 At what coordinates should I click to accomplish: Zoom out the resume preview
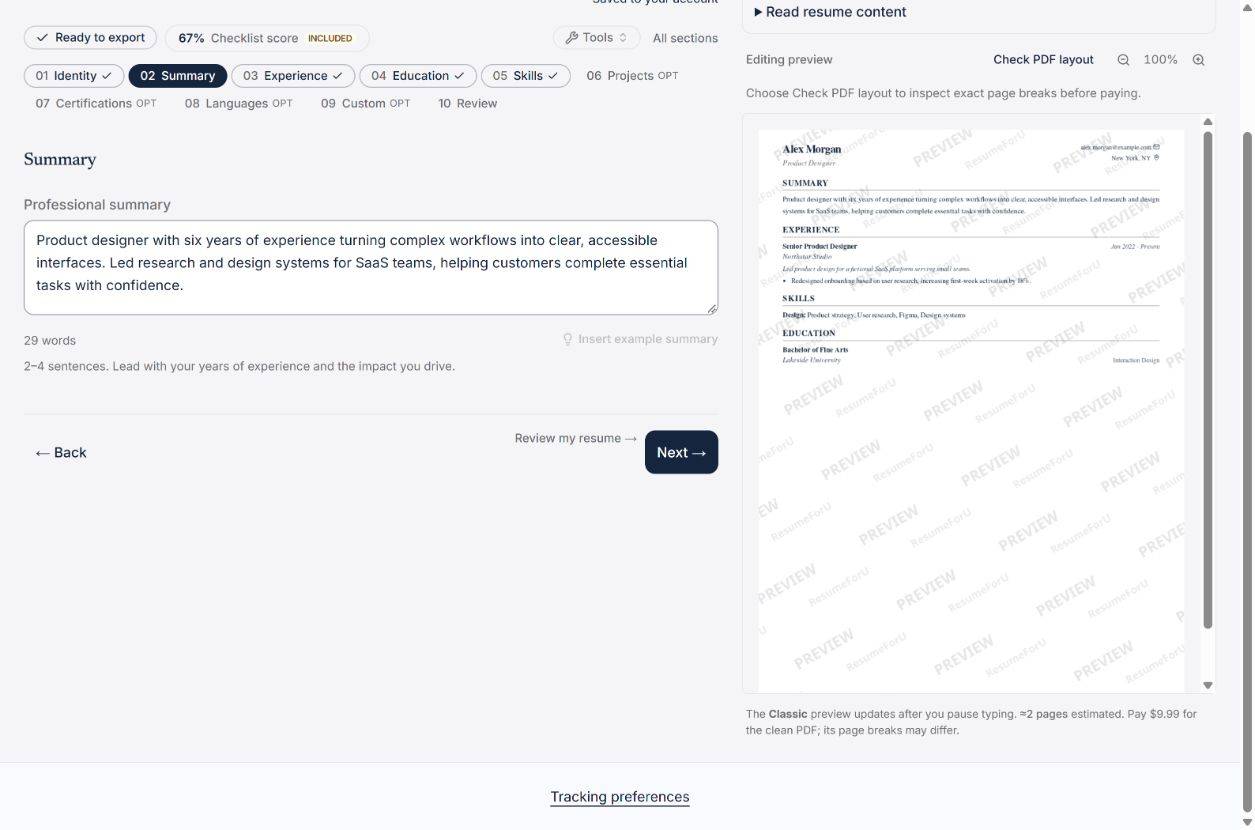tap(1123, 60)
